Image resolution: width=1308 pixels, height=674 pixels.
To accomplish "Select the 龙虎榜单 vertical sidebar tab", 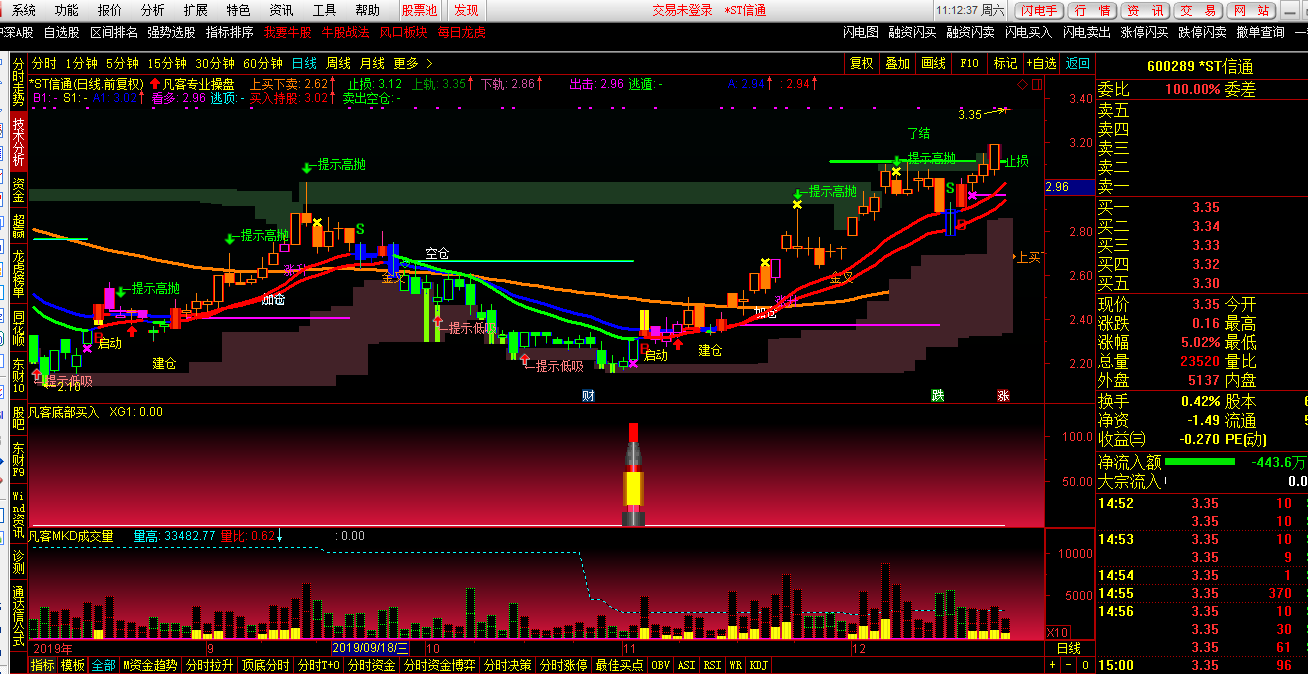I will 19,274.
